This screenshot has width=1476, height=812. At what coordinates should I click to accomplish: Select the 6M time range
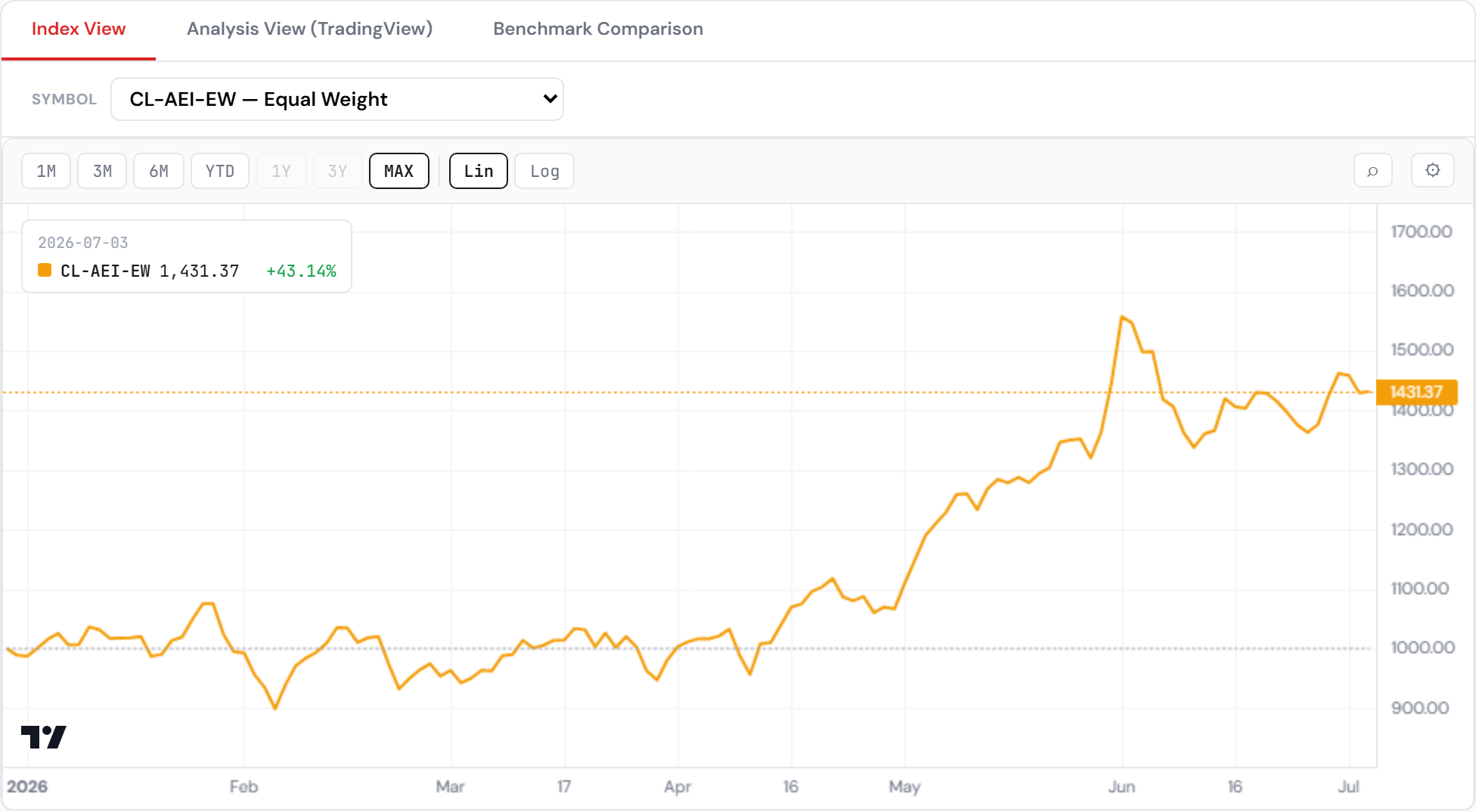(159, 171)
